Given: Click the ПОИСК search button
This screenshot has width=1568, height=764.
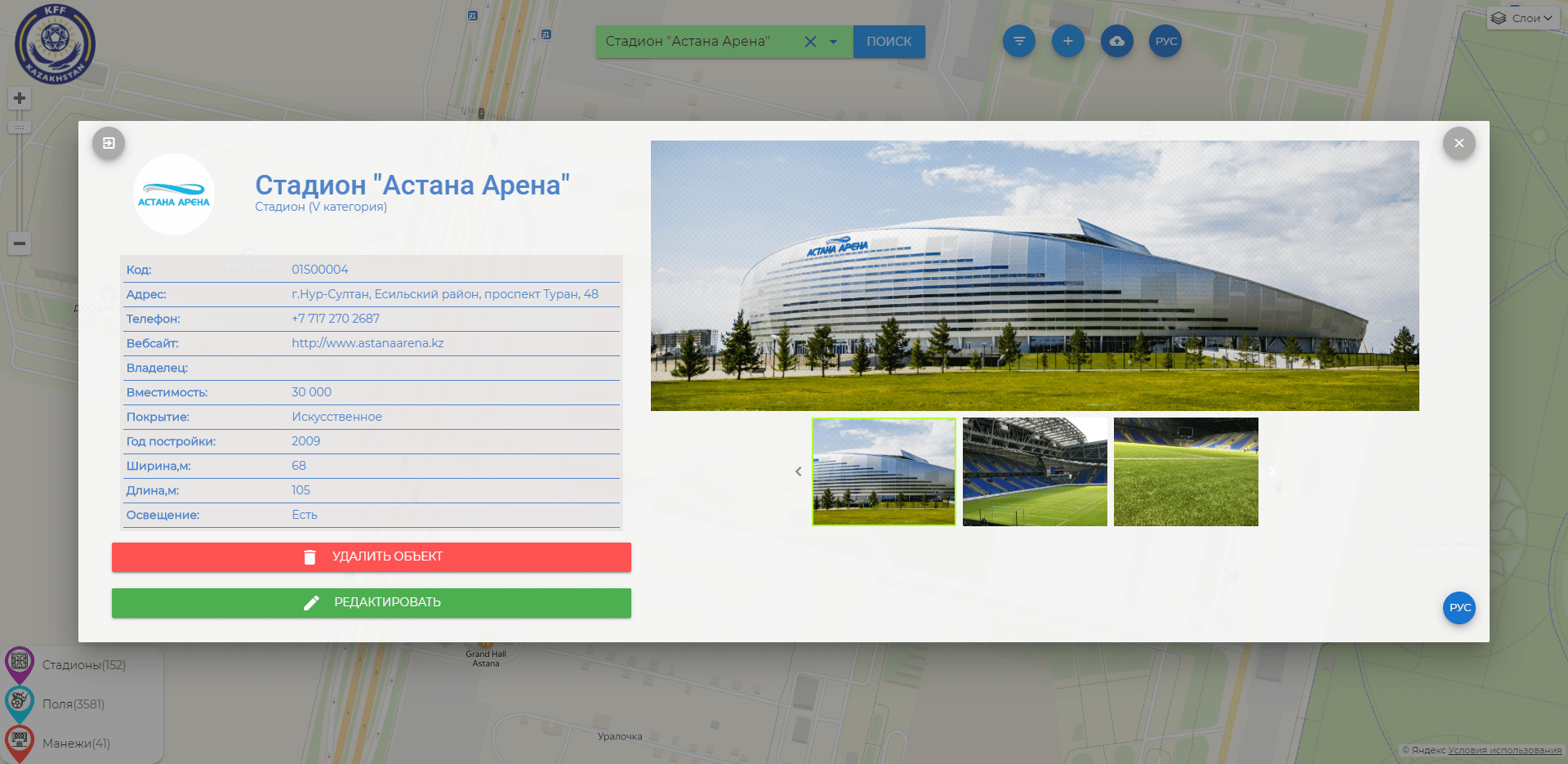Looking at the screenshot, I should point(889,42).
